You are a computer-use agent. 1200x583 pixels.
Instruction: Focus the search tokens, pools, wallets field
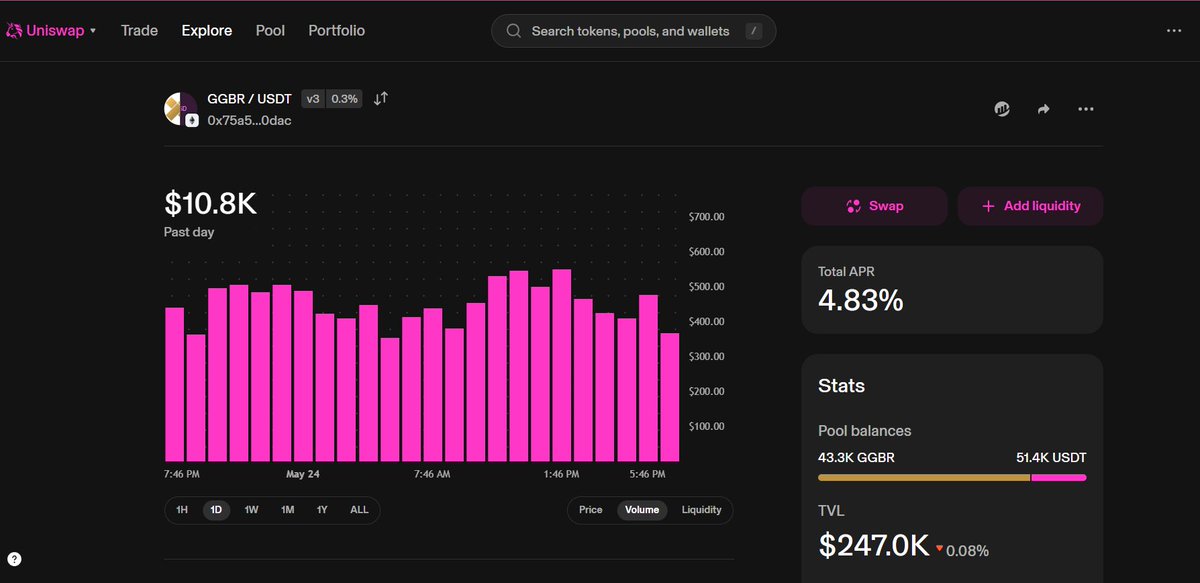point(633,31)
